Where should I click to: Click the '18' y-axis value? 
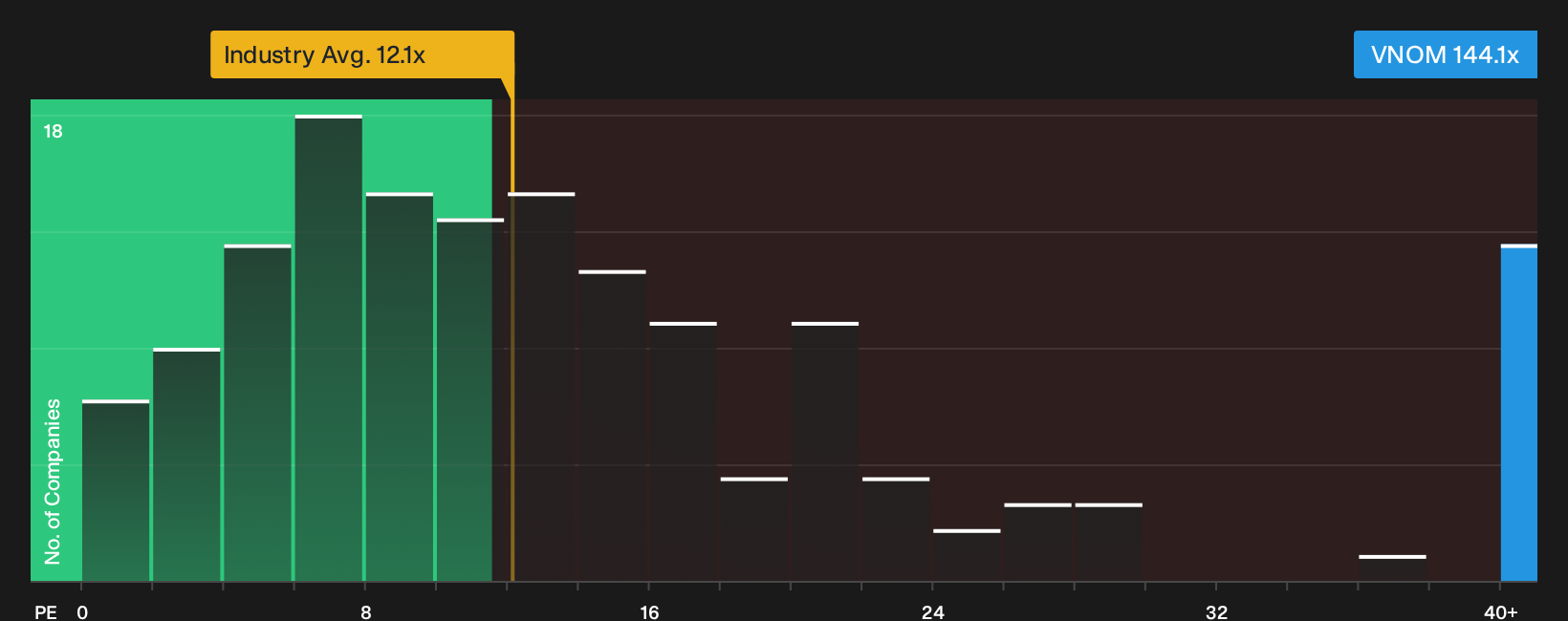pos(53,131)
